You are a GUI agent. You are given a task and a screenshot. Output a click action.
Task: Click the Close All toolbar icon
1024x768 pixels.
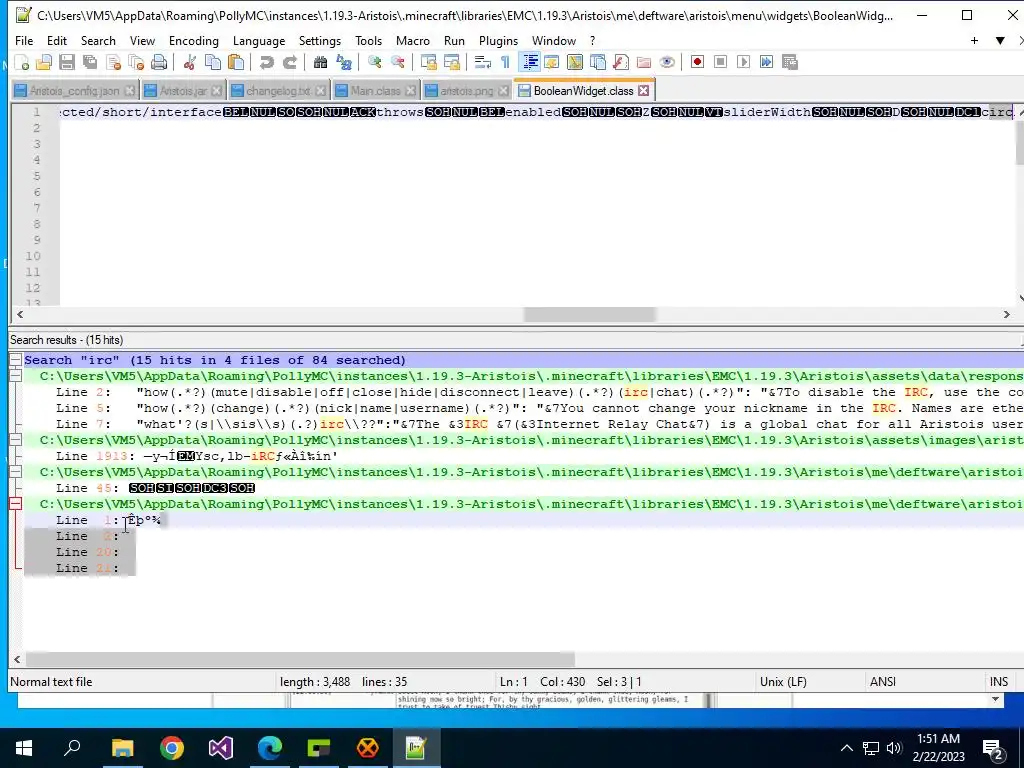click(136, 63)
